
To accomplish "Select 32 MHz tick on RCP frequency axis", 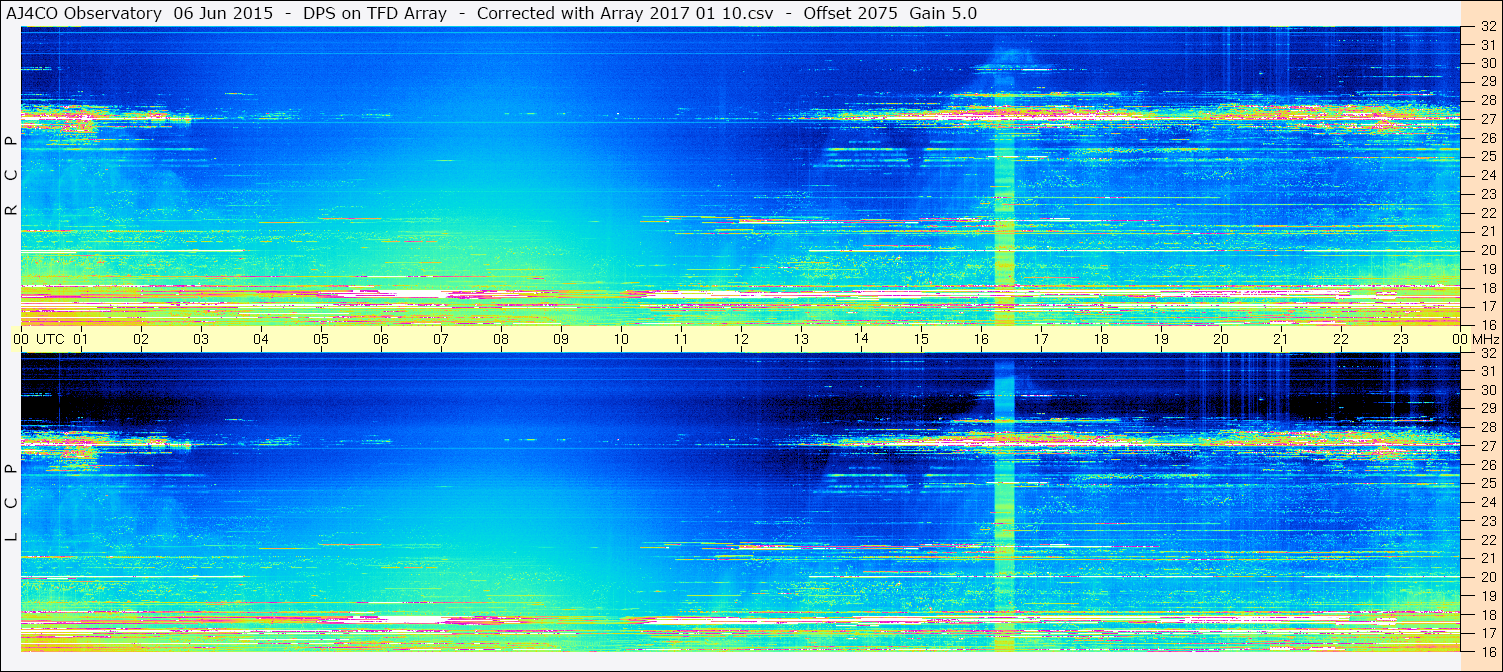I will [x=1487, y=27].
